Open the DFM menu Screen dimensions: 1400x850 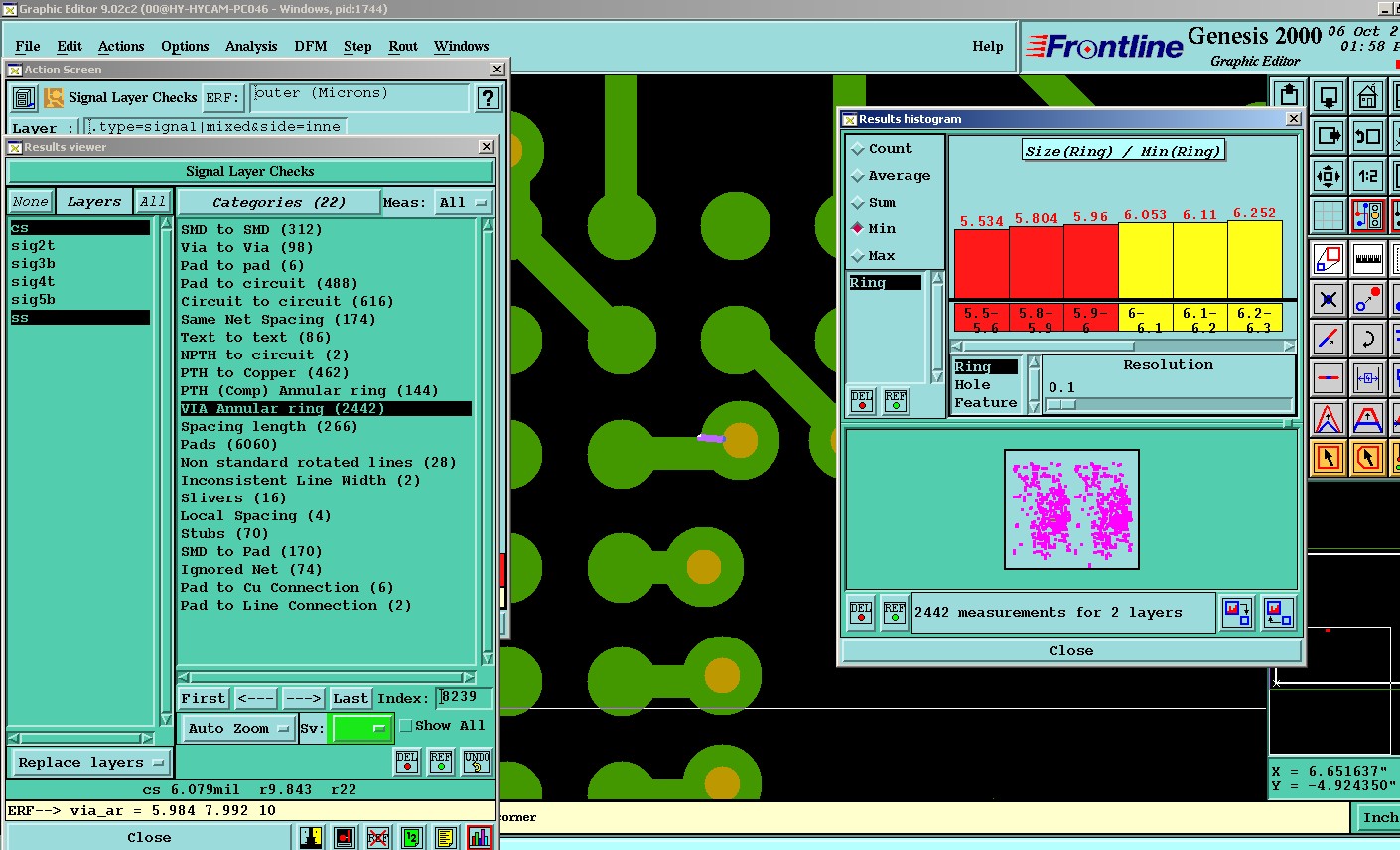pos(311,46)
